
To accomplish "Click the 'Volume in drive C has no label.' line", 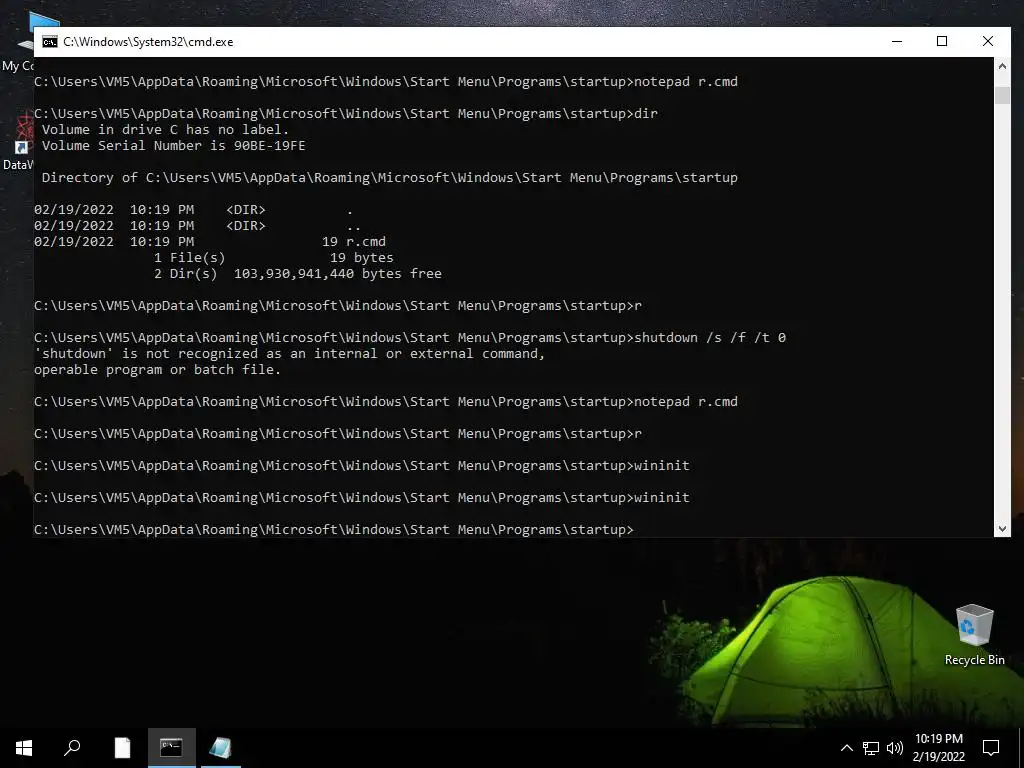I will 165,129.
